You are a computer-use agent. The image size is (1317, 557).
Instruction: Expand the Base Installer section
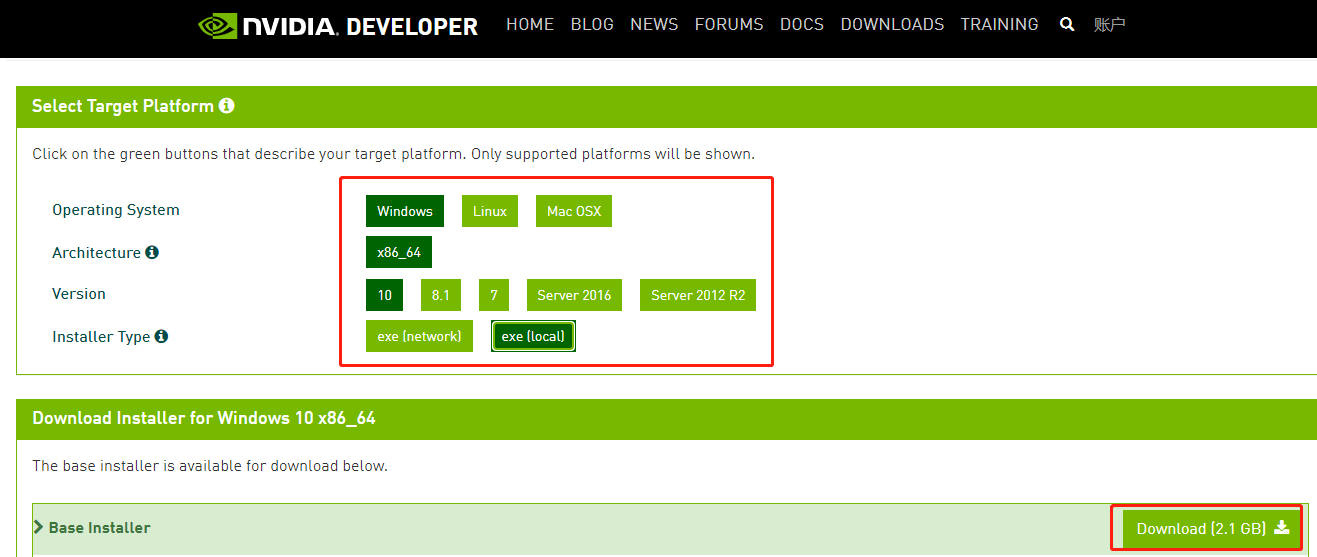92,527
